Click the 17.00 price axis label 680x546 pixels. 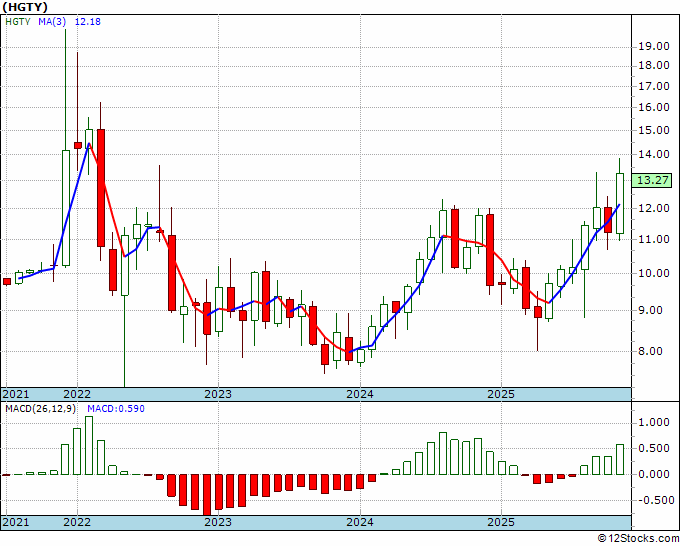coord(654,86)
